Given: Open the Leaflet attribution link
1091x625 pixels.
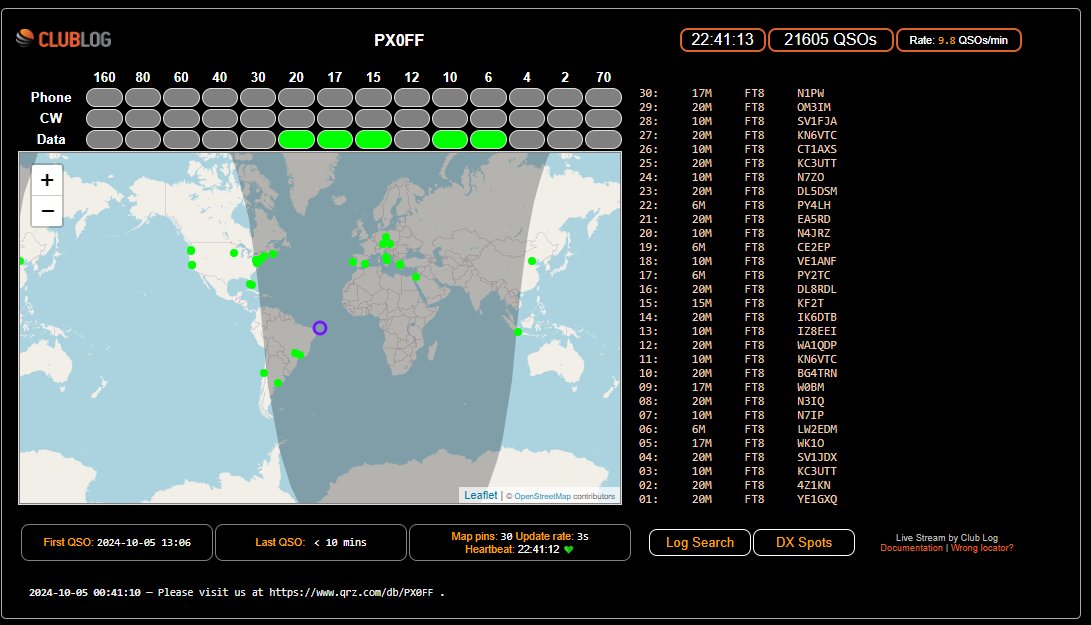Looking at the screenshot, I should pyautogui.click(x=481, y=495).
